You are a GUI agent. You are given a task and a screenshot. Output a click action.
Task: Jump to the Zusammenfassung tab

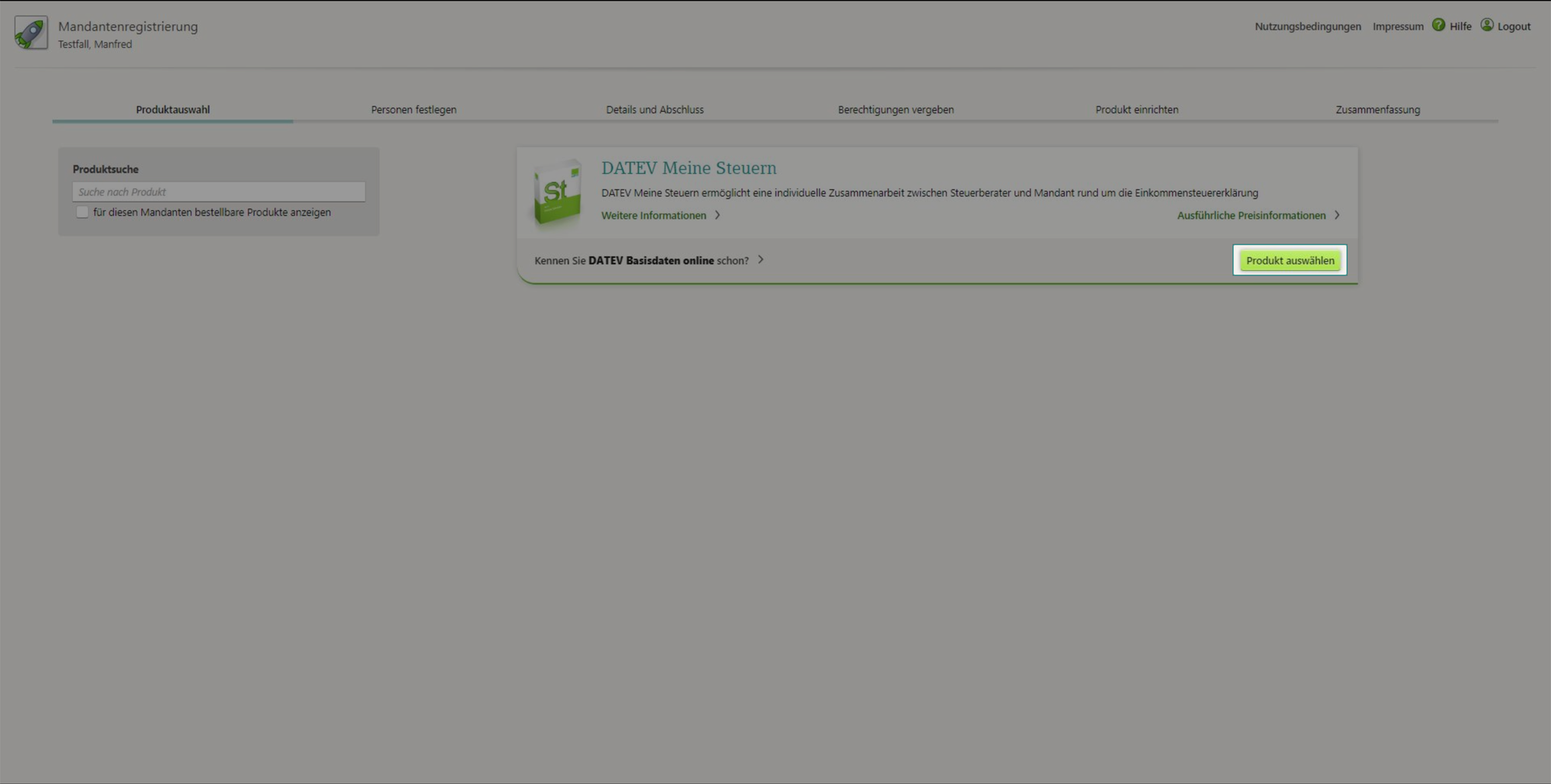1377,110
